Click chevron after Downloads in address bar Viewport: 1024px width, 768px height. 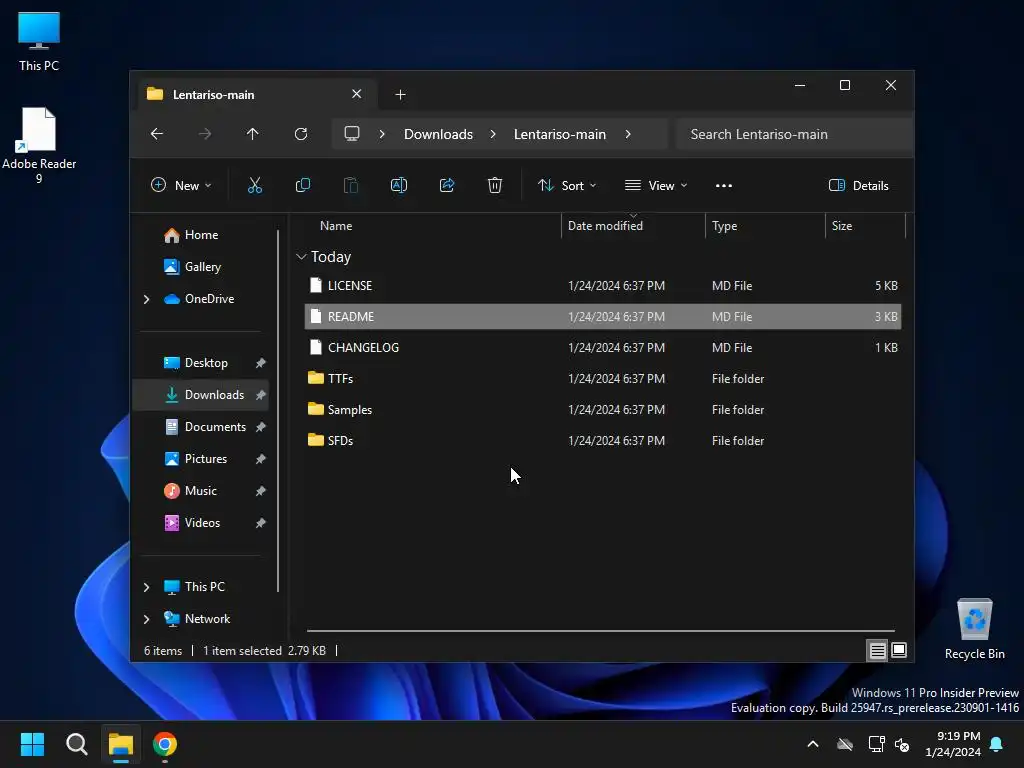(493, 134)
